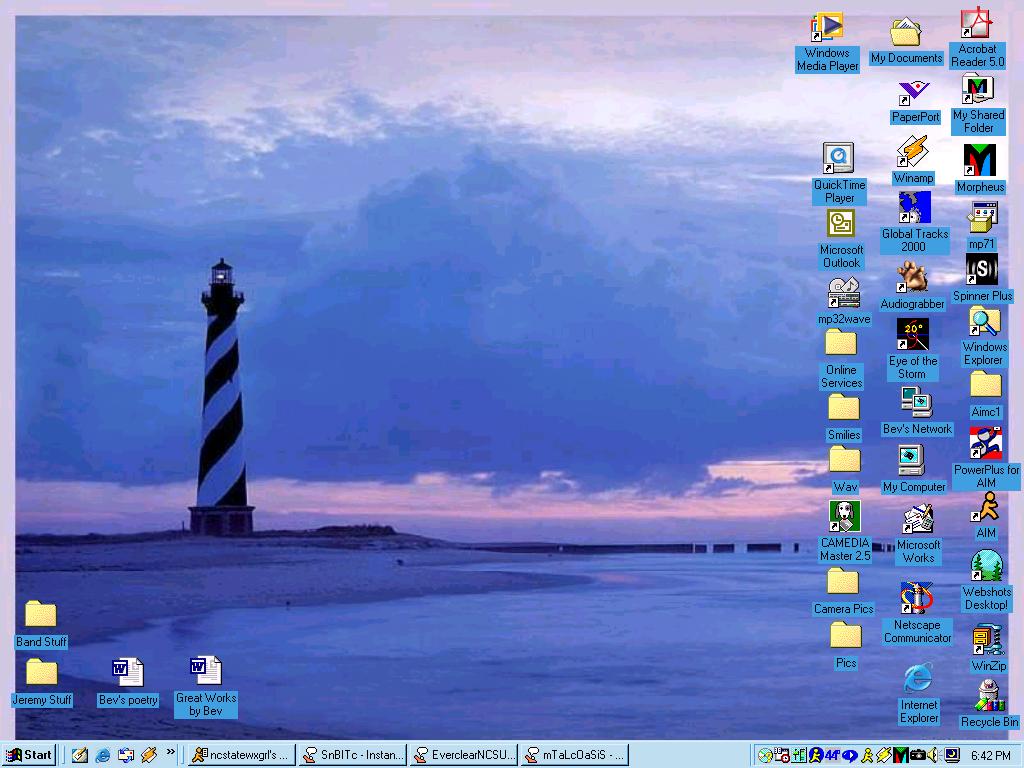Expand the Quick Launch overflow chevron
Image resolution: width=1024 pixels, height=768 pixels.
[171, 752]
